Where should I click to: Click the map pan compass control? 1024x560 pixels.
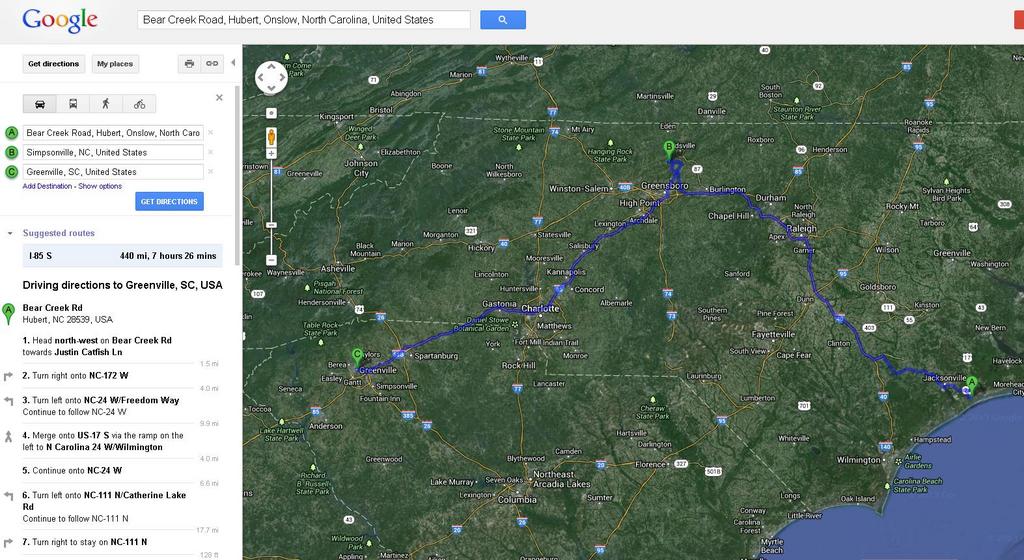pos(271,78)
